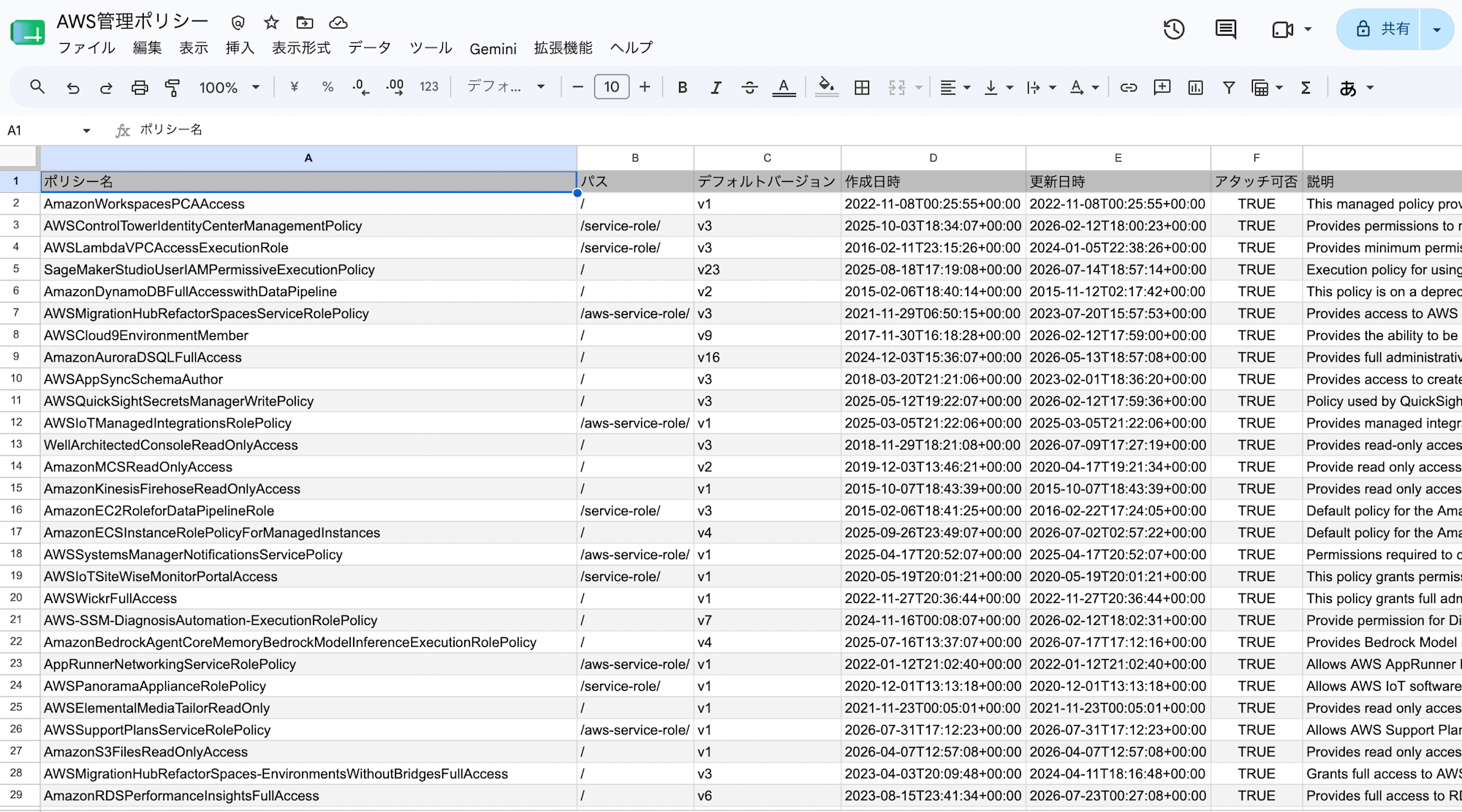Toggle italic formatting
The width and height of the screenshot is (1462, 812).
point(716,88)
